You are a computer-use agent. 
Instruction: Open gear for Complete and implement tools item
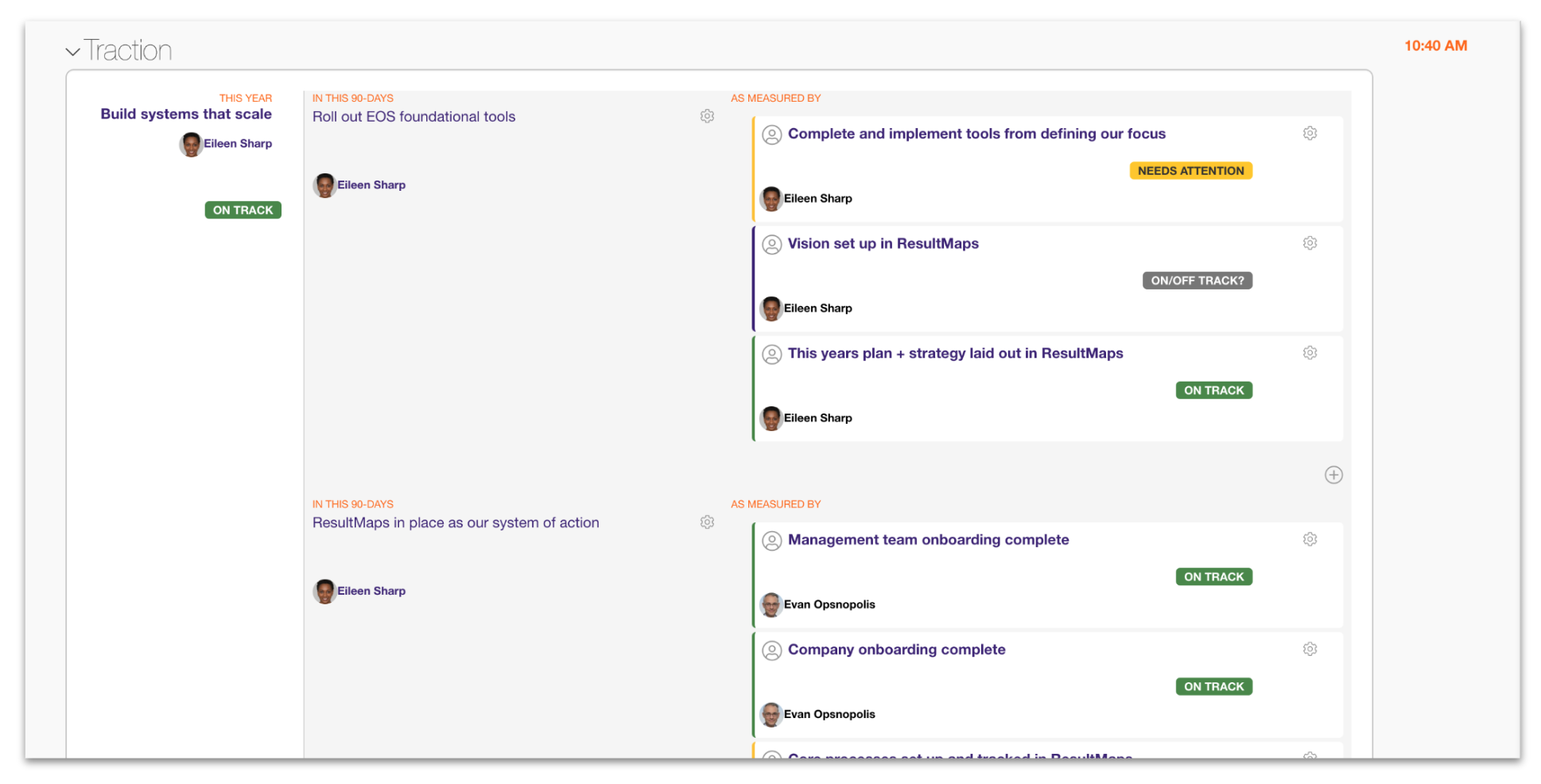coord(1310,134)
